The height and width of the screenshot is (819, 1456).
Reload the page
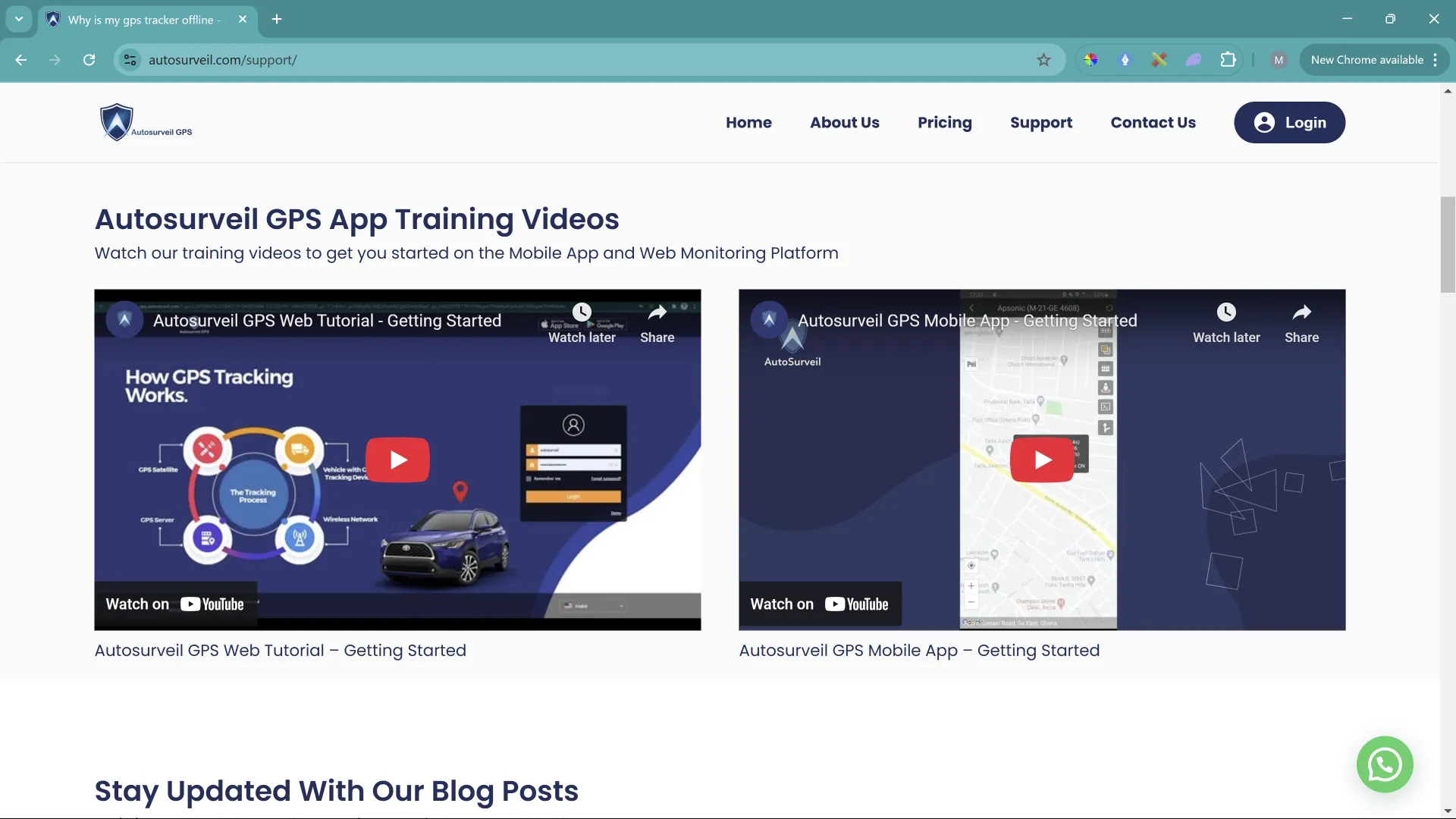[89, 60]
